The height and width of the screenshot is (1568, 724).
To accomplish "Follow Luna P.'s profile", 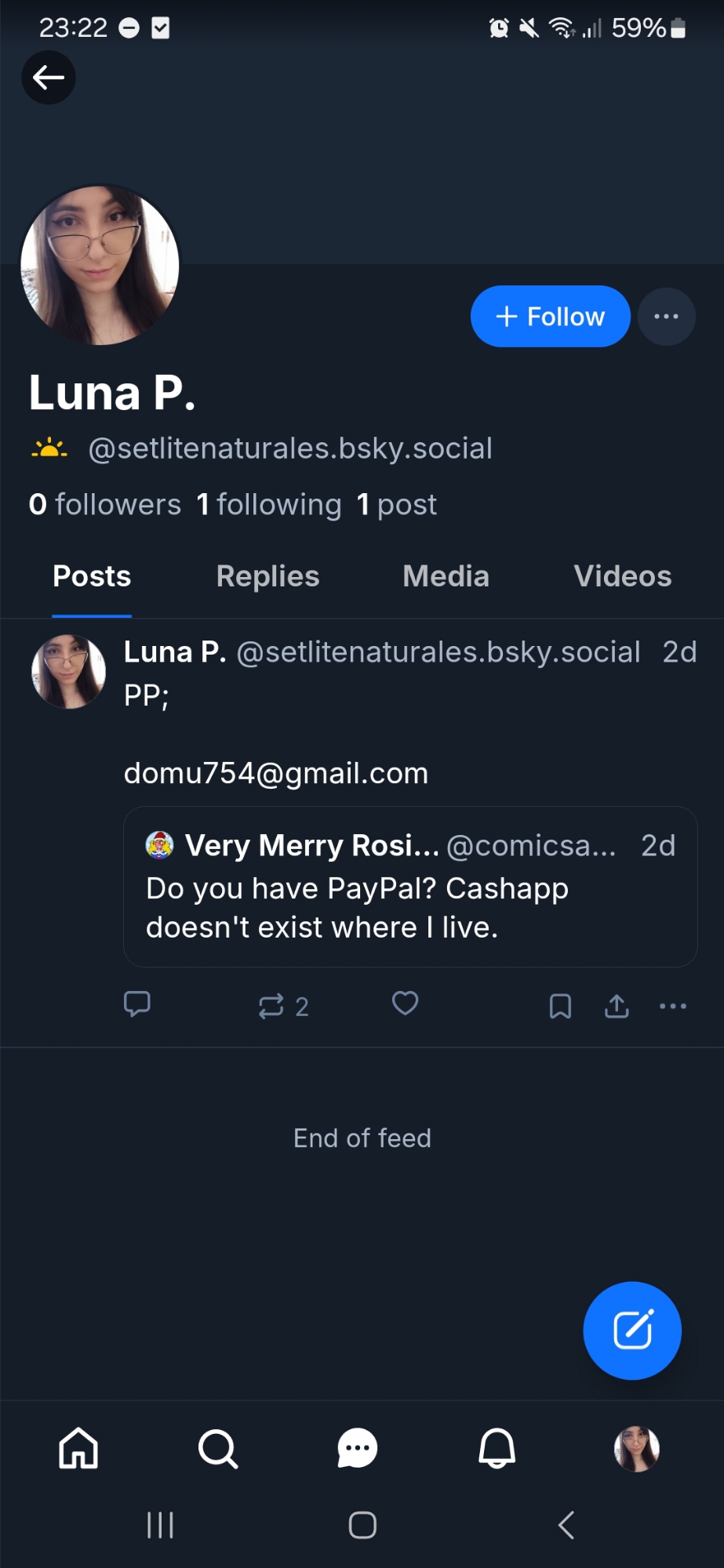I will coord(550,317).
